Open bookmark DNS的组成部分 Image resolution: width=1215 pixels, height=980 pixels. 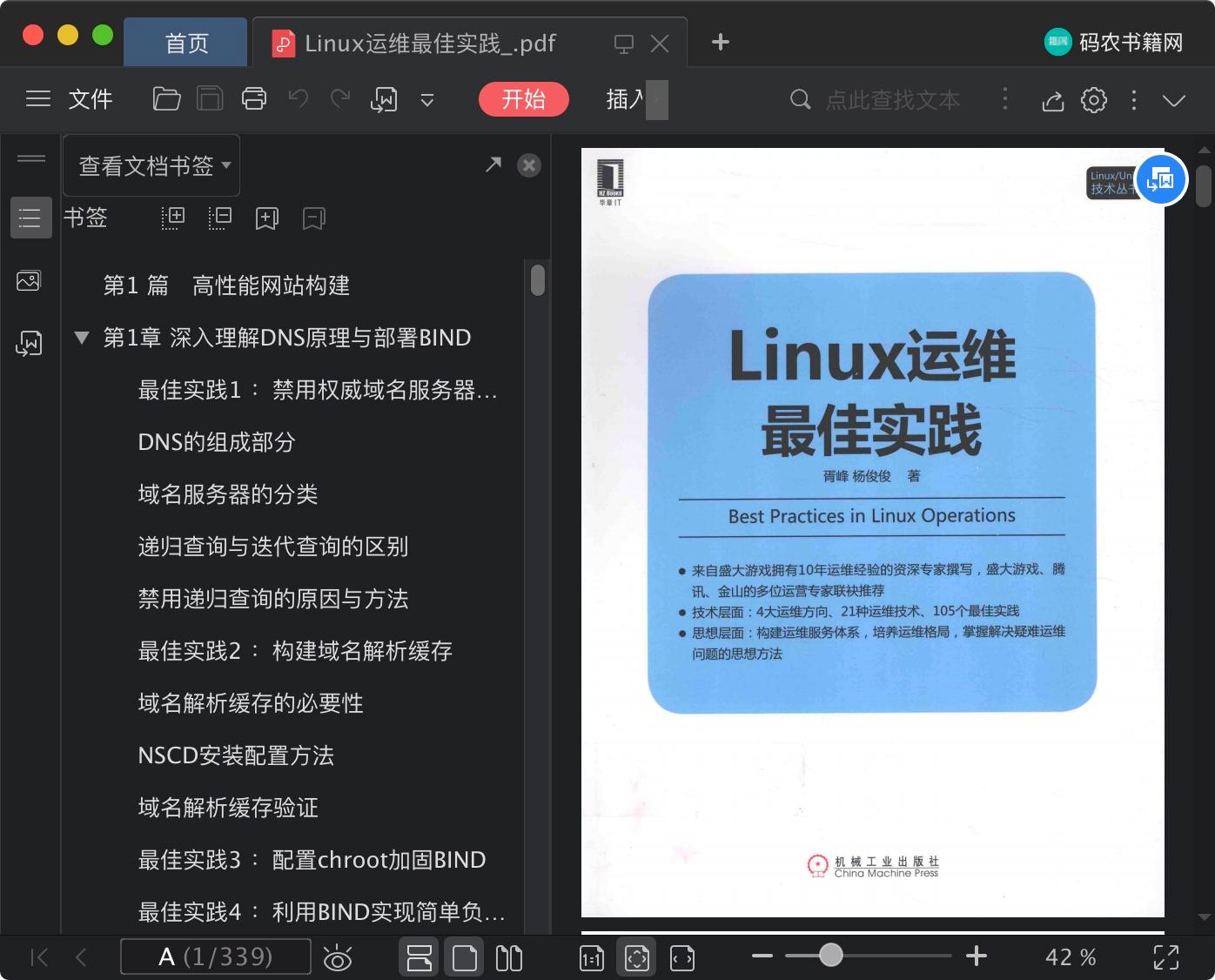[217, 442]
